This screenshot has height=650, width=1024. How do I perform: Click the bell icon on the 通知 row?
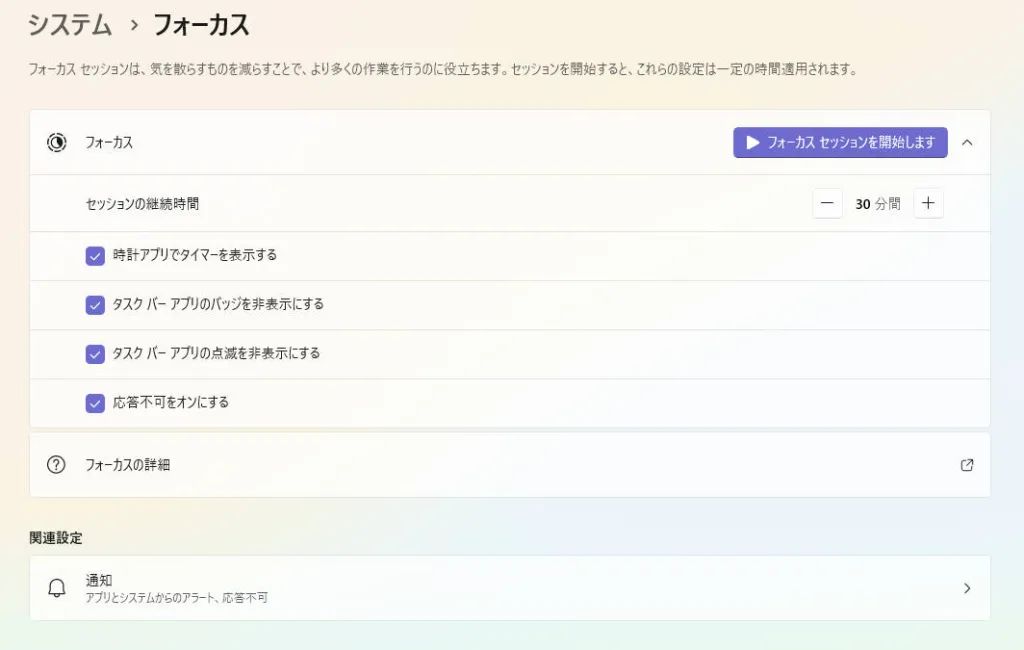(x=58, y=587)
